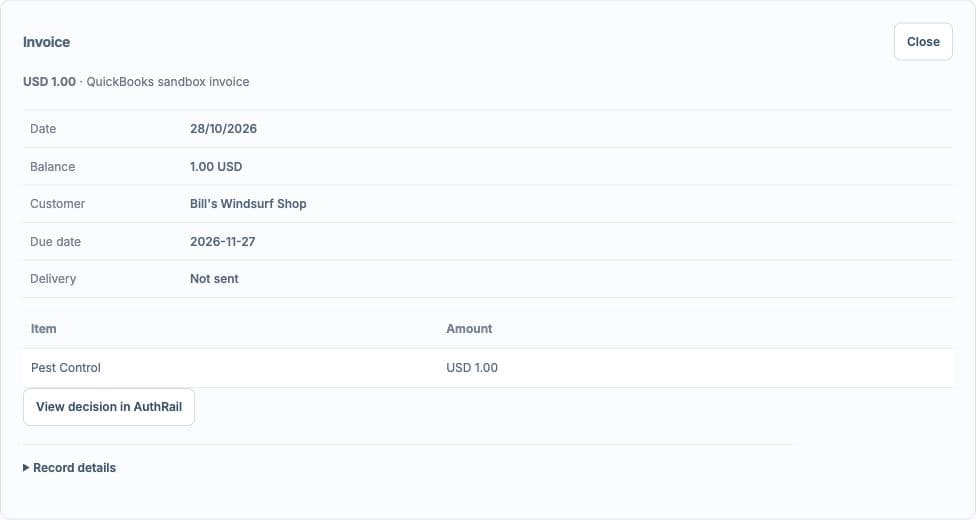
Task: Click the Amount column header
Action: 469,329
